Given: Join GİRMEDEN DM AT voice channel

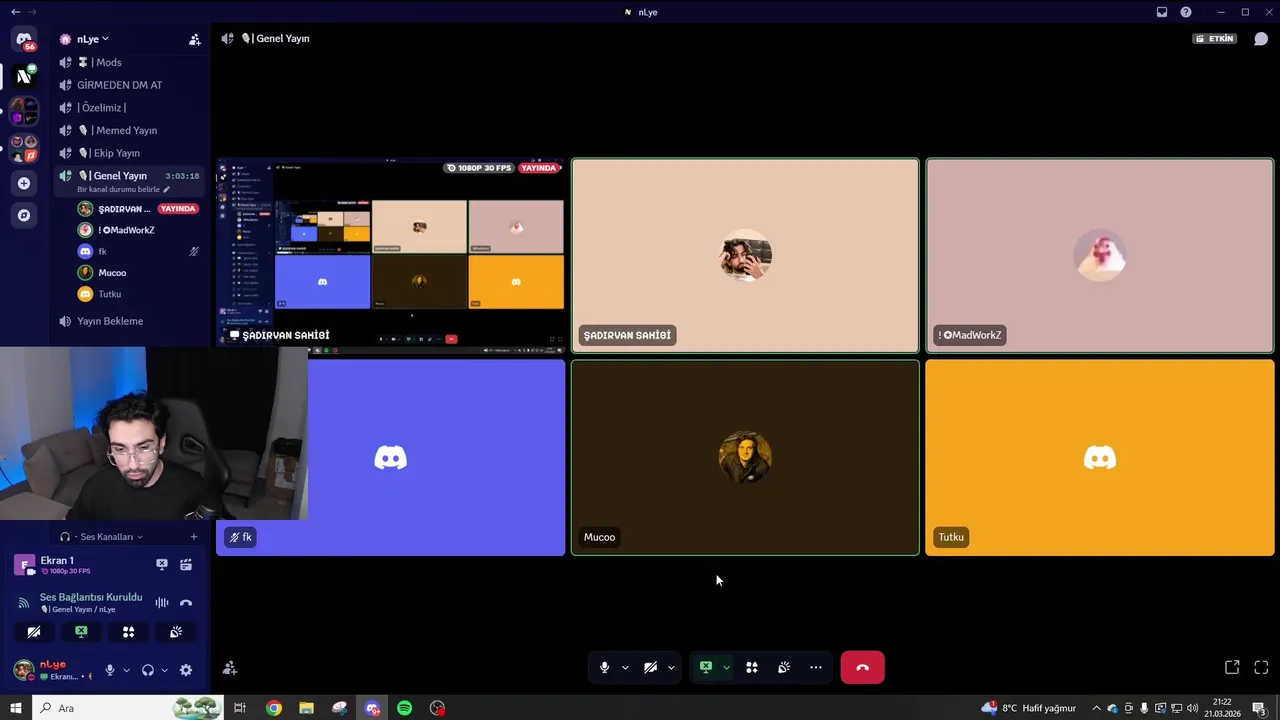Looking at the screenshot, I should 130,85.
